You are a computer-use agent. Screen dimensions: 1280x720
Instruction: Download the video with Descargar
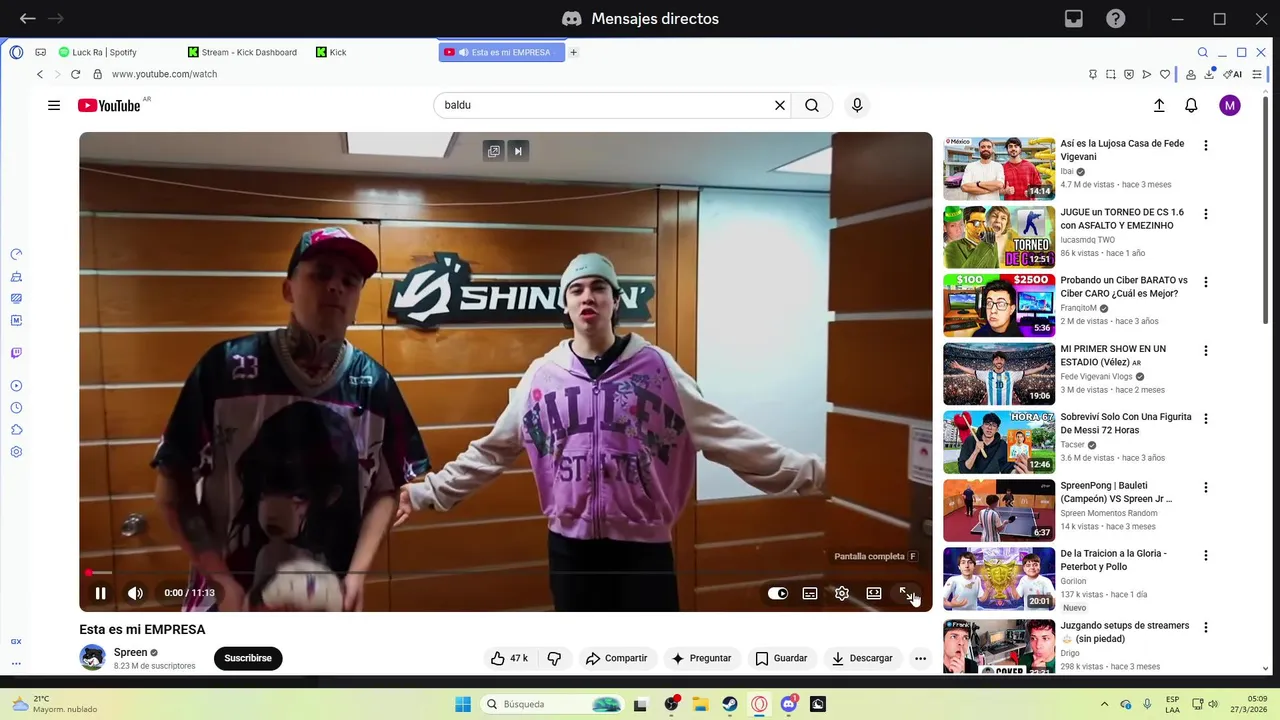coord(862,658)
